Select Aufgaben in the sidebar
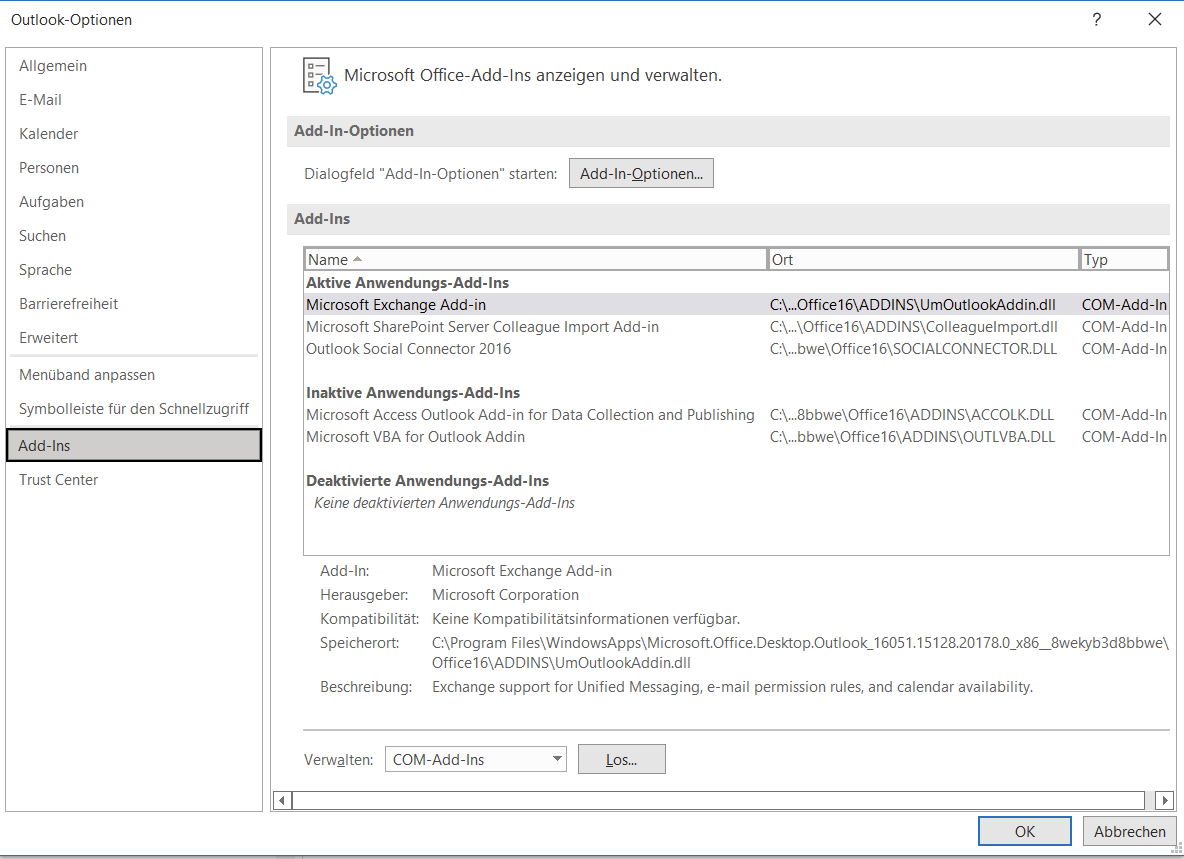The height and width of the screenshot is (859, 1184). coord(134,202)
